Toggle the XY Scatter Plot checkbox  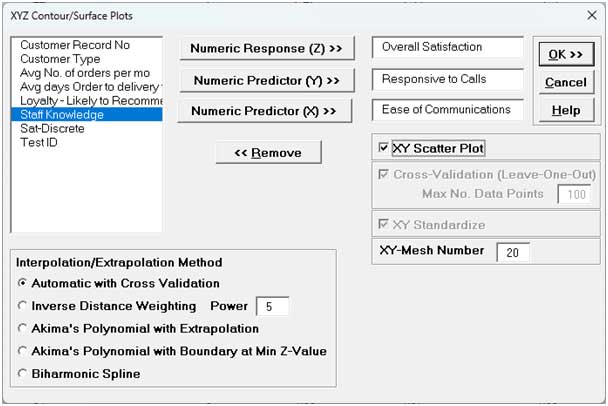click(383, 147)
